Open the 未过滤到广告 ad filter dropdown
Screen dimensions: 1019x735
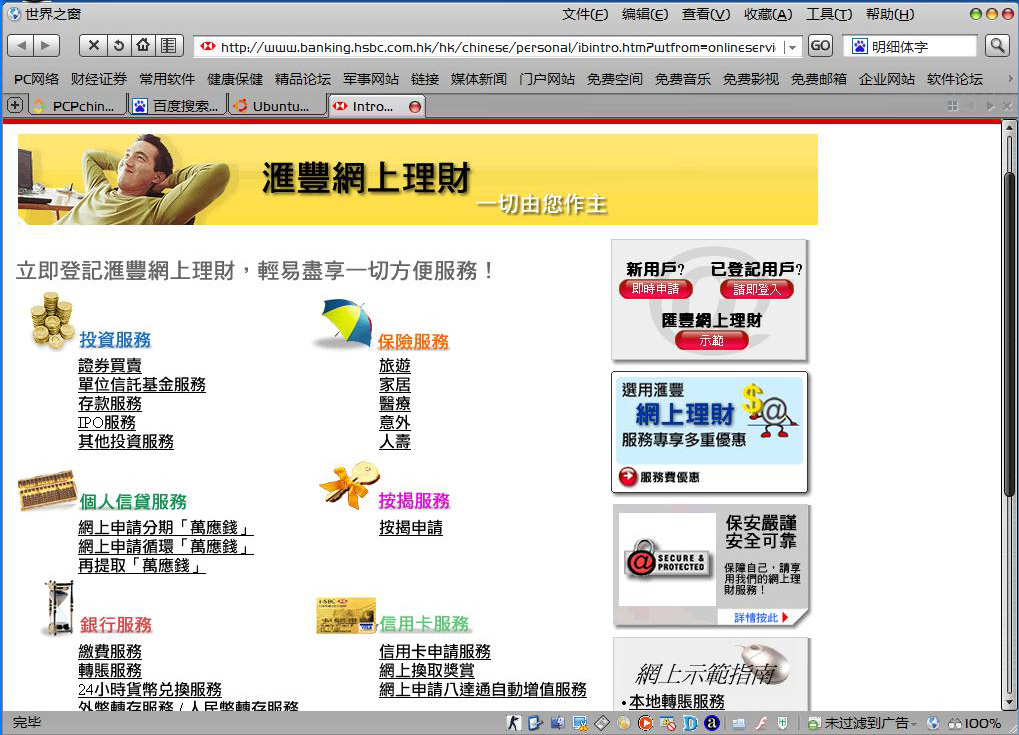click(913, 723)
